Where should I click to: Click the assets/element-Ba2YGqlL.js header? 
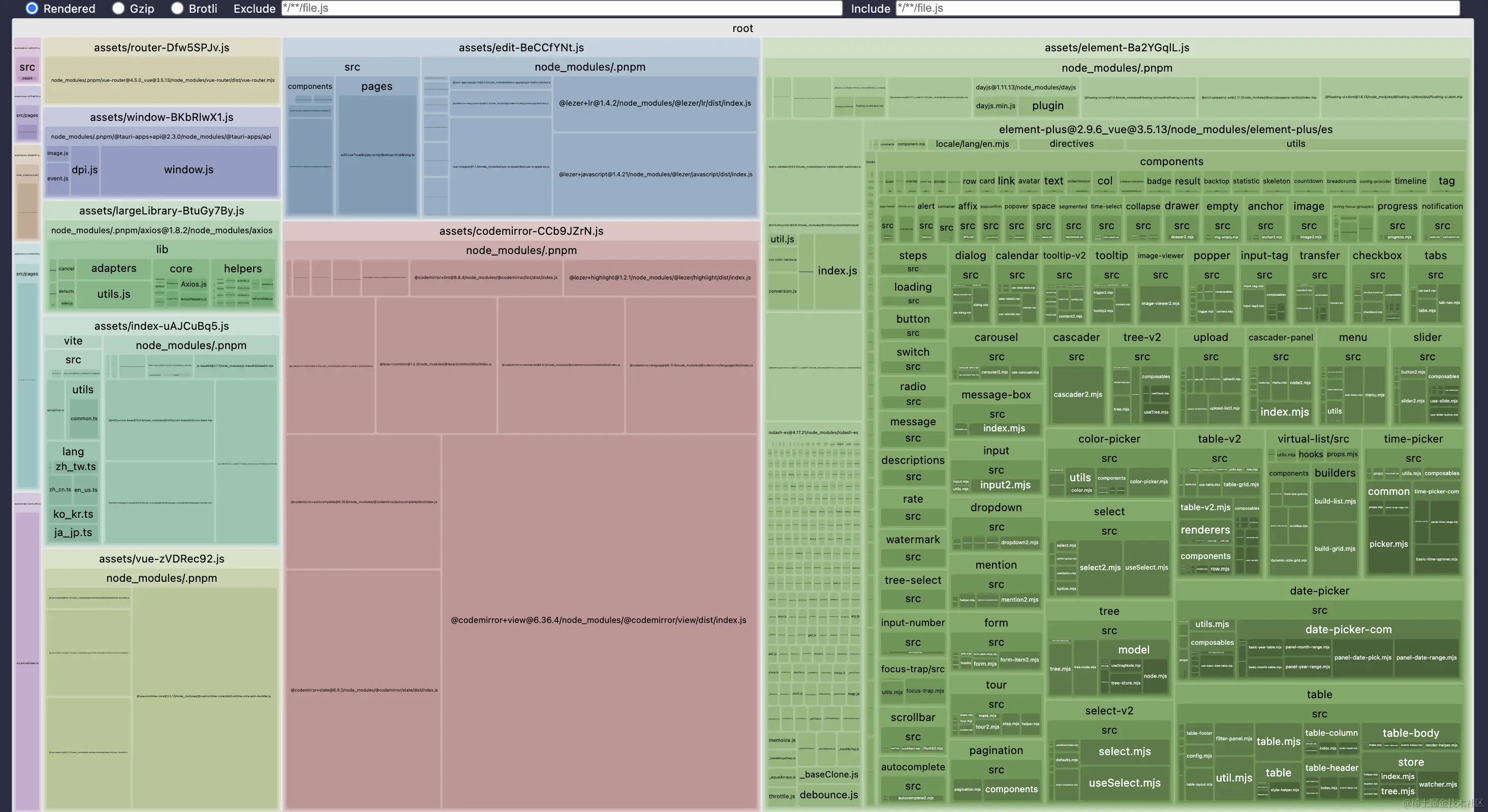(x=1116, y=47)
